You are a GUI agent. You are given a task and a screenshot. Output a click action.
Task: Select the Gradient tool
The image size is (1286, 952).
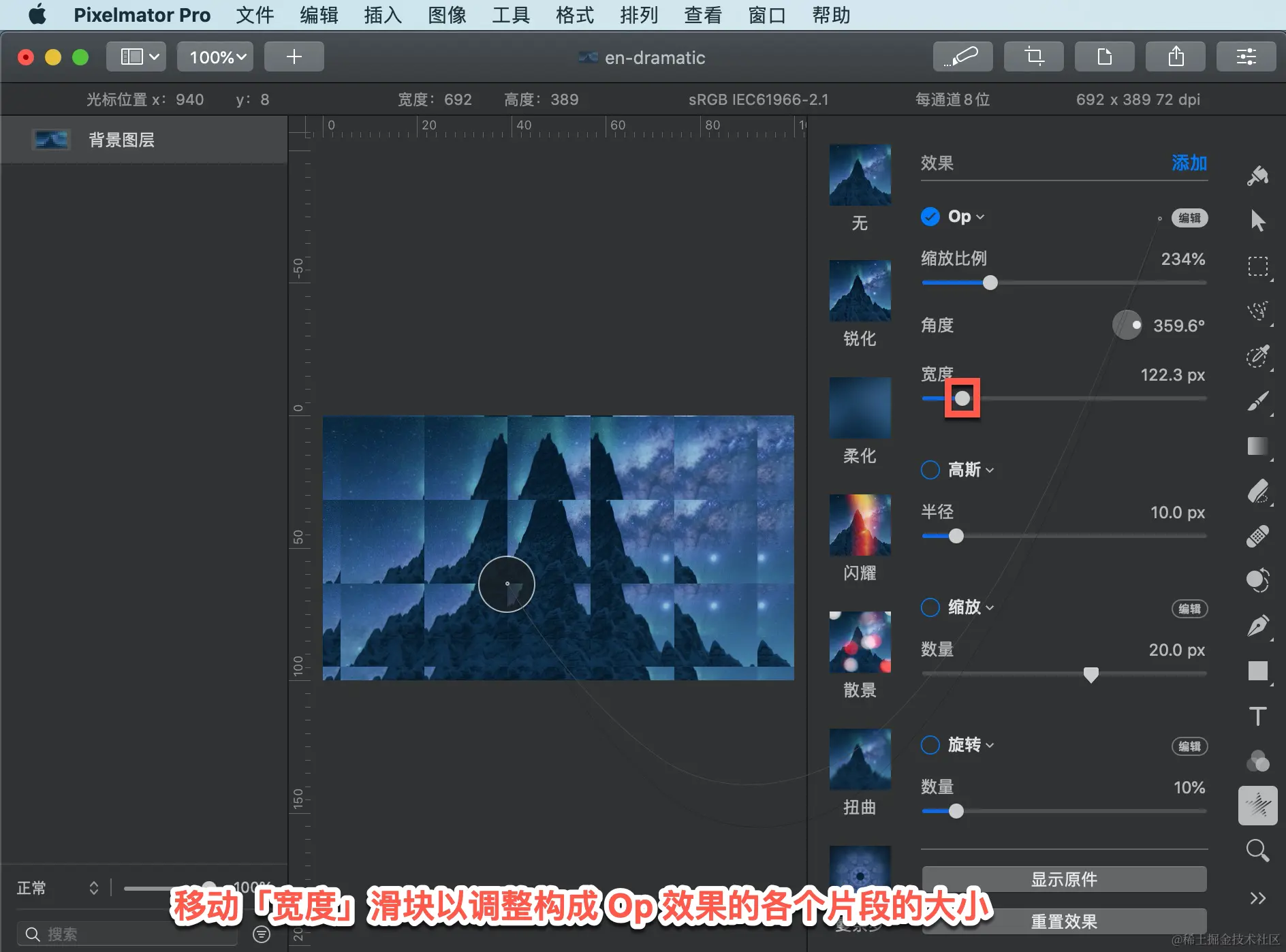click(1257, 446)
